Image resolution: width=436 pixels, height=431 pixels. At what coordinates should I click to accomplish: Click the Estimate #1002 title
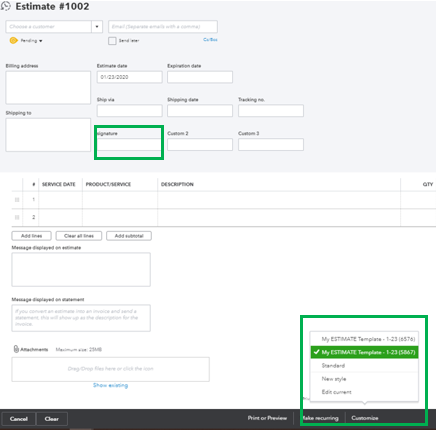point(52,6)
